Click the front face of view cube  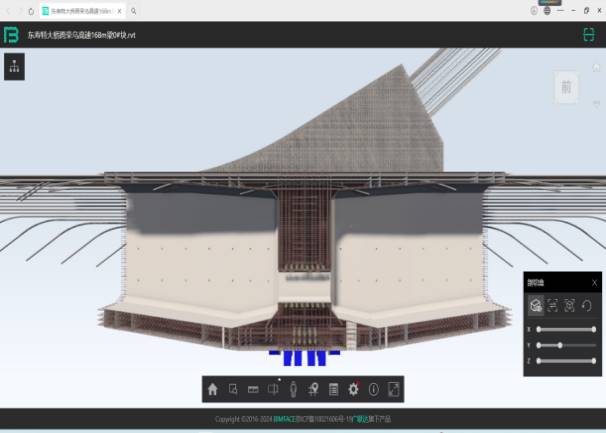(567, 88)
